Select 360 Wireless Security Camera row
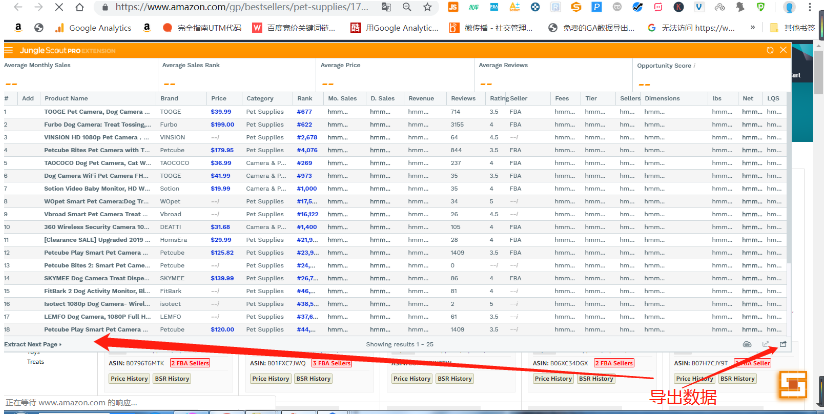This screenshot has width=827, height=414. (395, 227)
